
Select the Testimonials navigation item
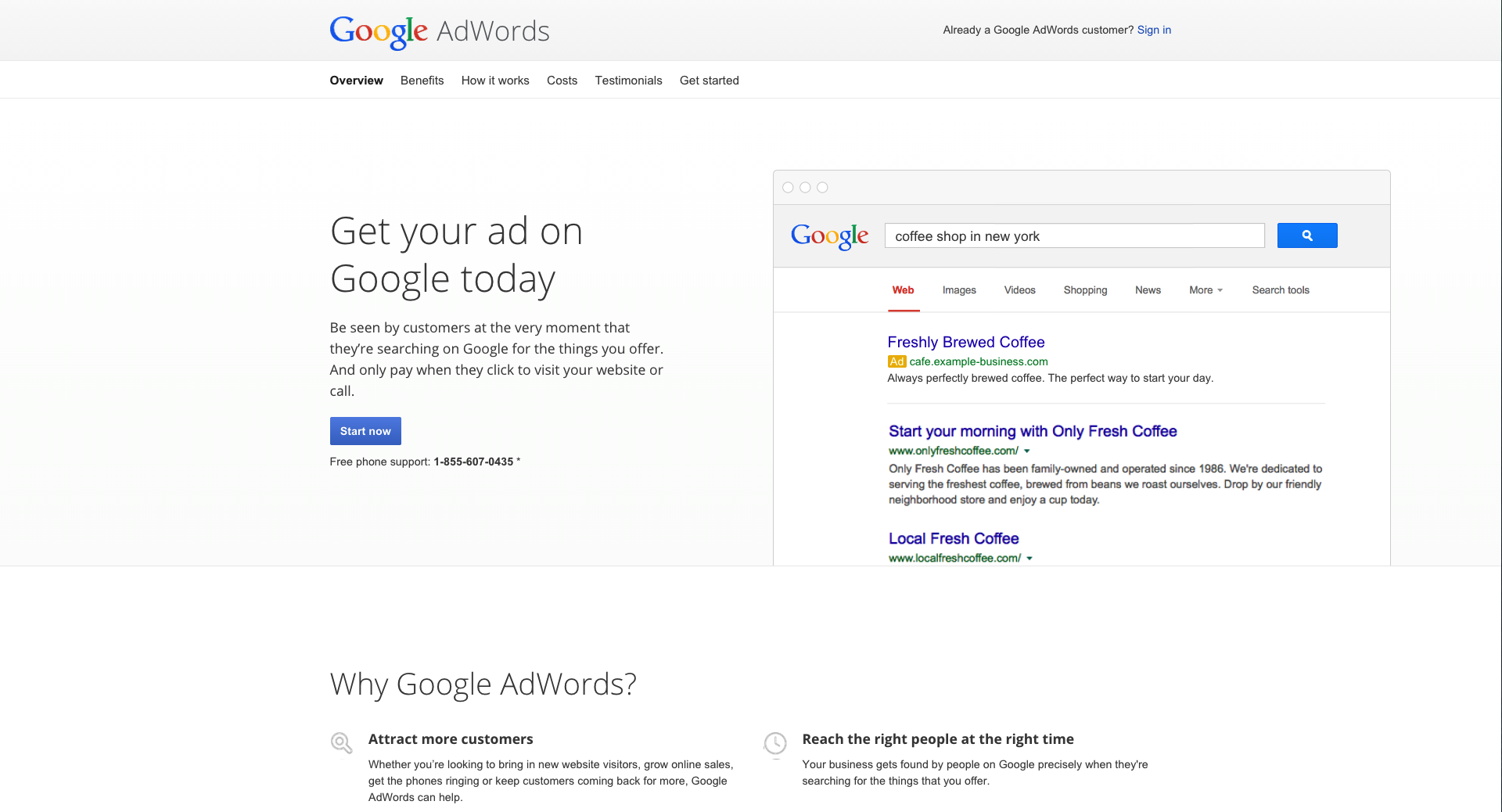[628, 81]
